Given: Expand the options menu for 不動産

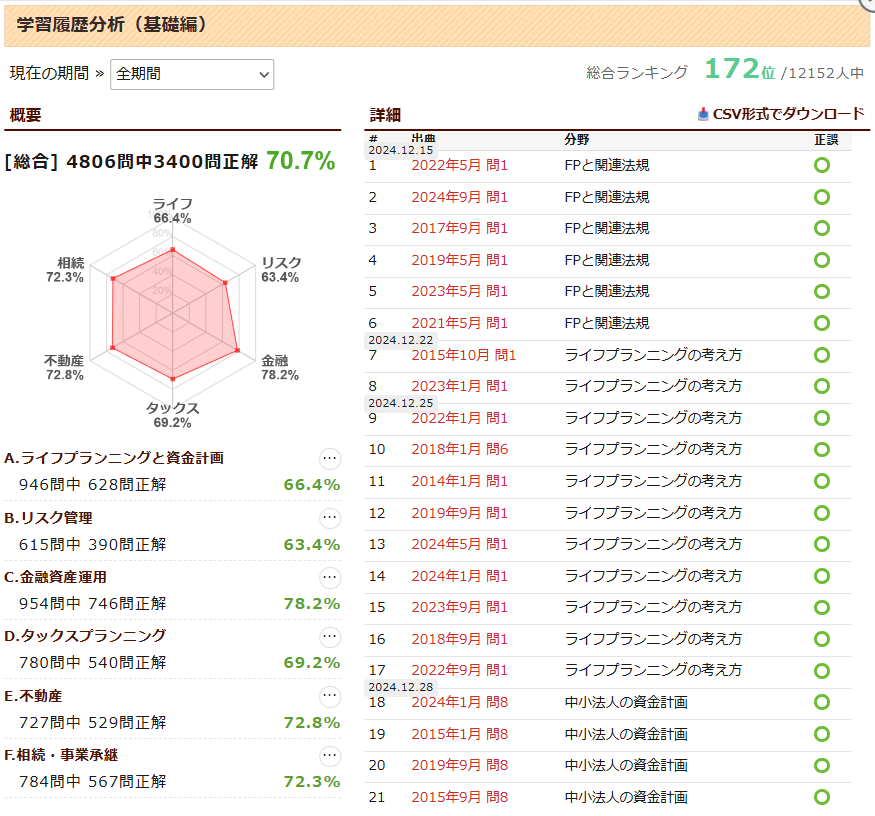Looking at the screenshot, I should (x=329, y=695).
